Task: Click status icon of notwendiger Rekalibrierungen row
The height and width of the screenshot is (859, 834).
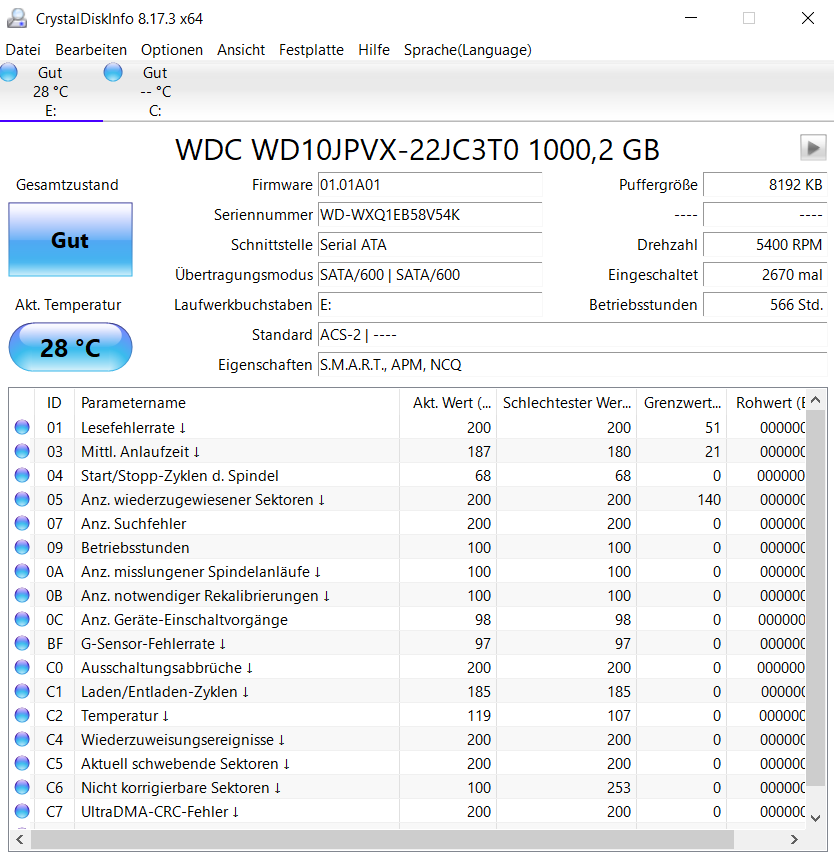Action: [x=22, y=595]
